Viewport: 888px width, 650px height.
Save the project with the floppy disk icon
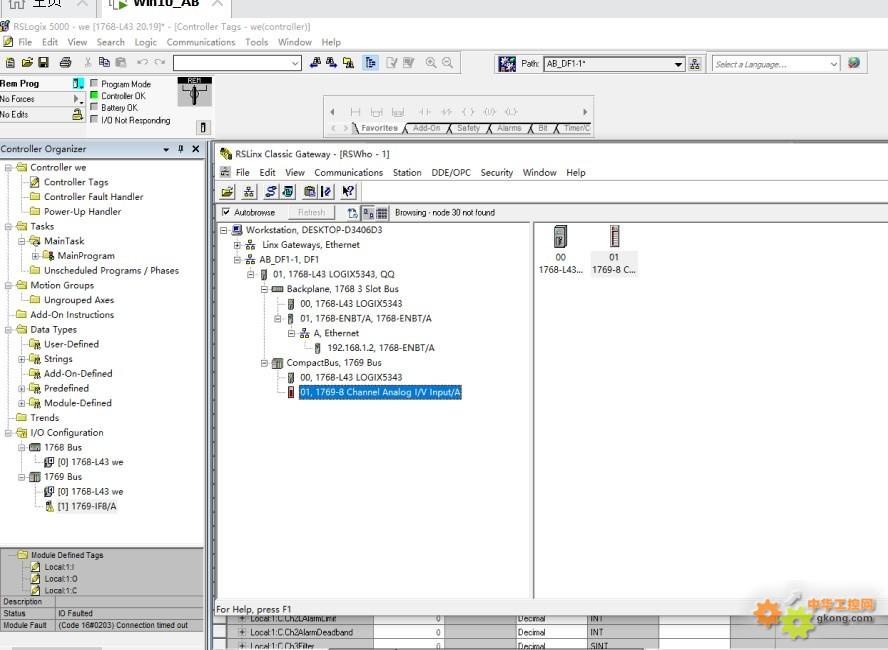[x=43, y=63]
